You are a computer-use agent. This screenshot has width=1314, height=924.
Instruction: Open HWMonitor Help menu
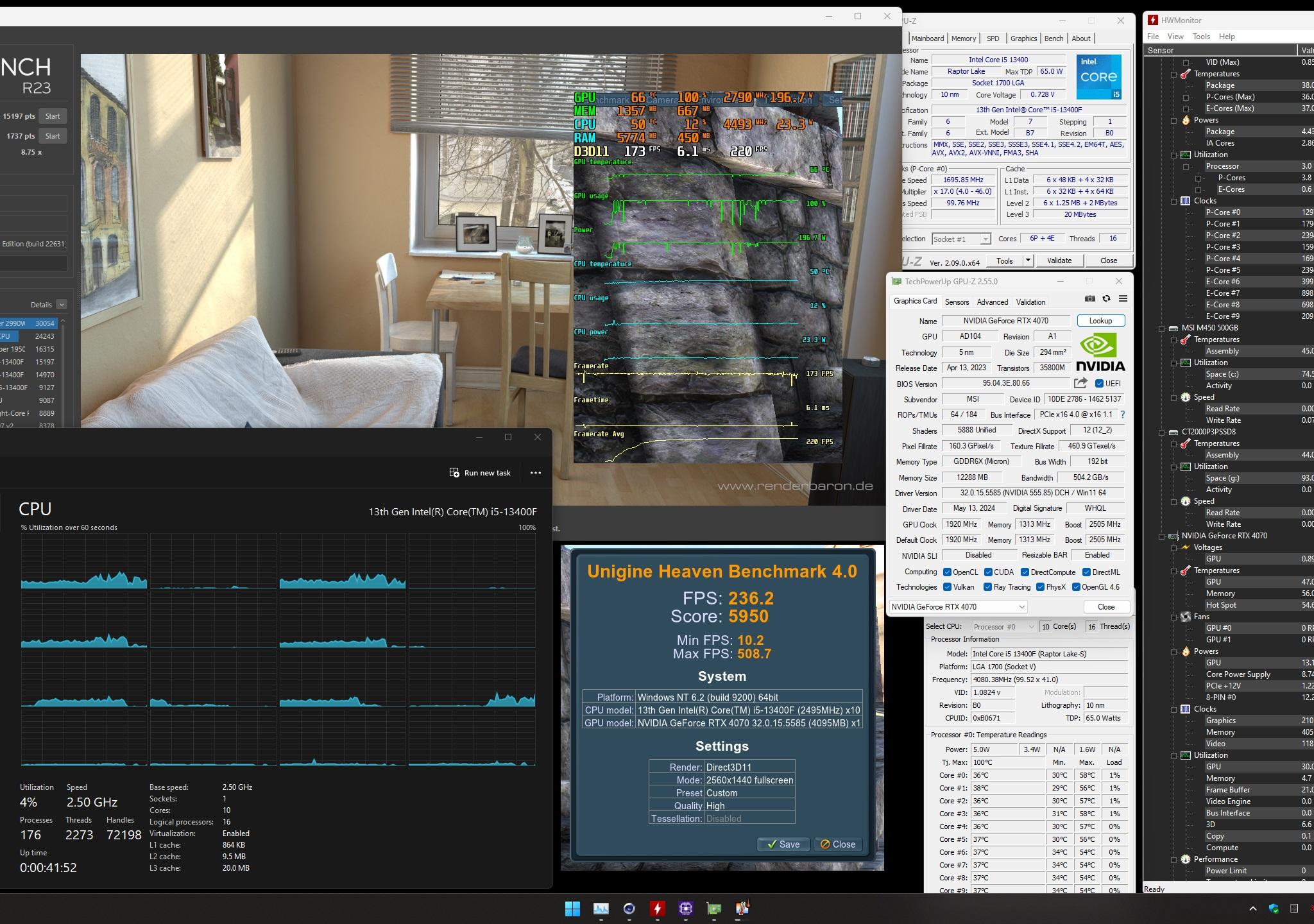[x=1227, y=37]
